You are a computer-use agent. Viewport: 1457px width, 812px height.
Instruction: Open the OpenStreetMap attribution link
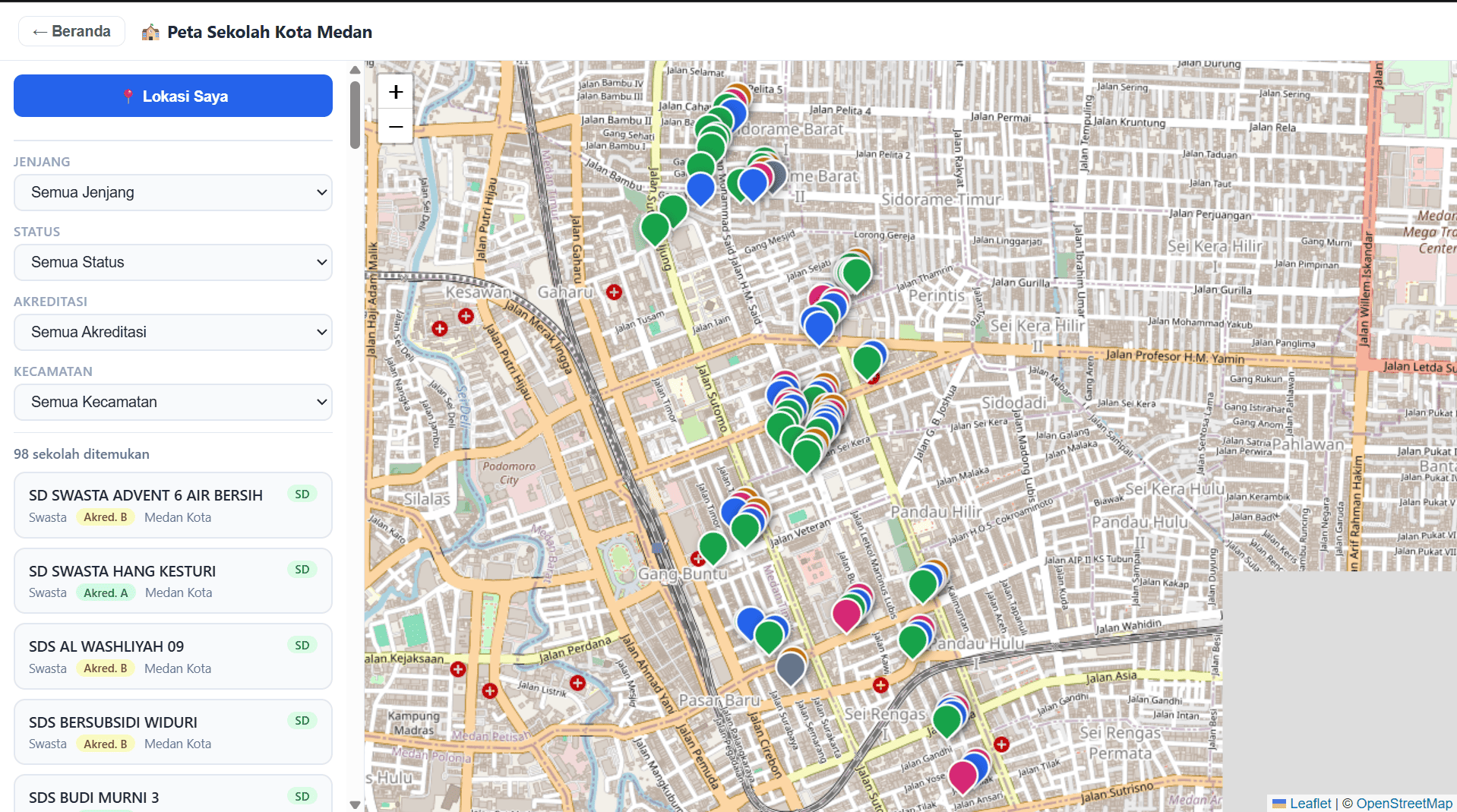pos(1405,803)
